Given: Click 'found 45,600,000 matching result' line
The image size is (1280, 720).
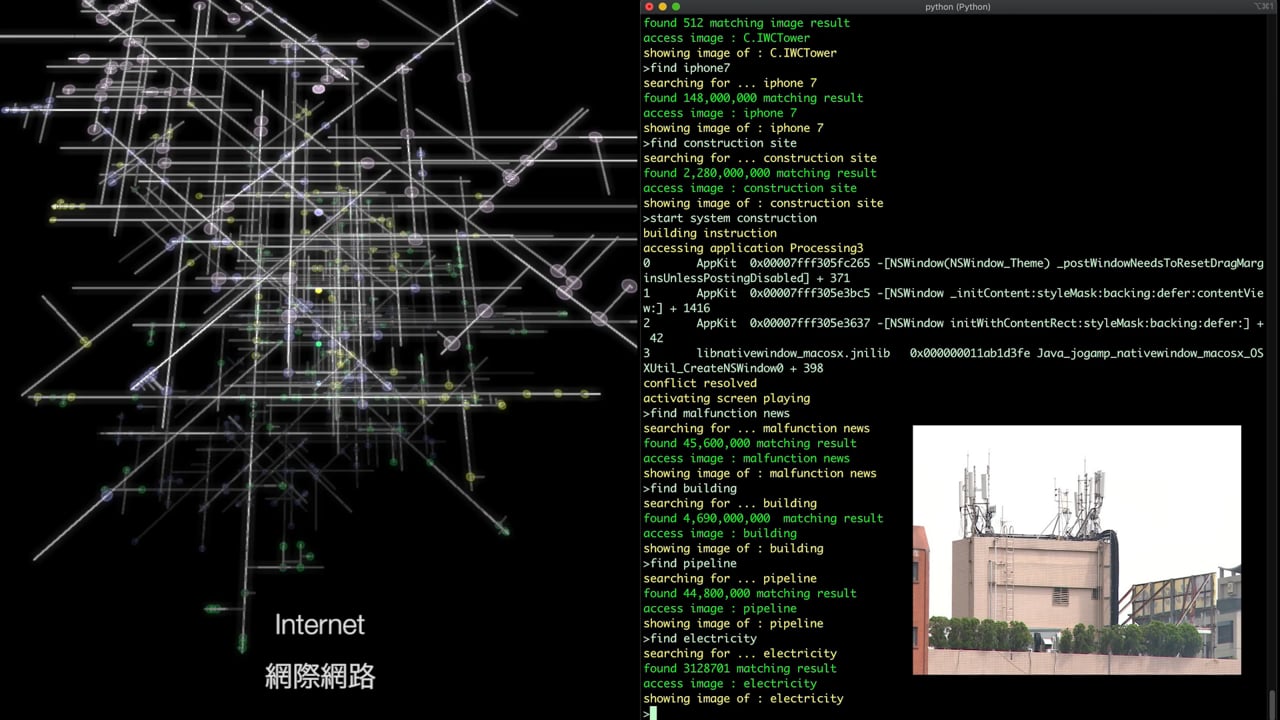Looking at the screenshot, I should coord(750,443).
